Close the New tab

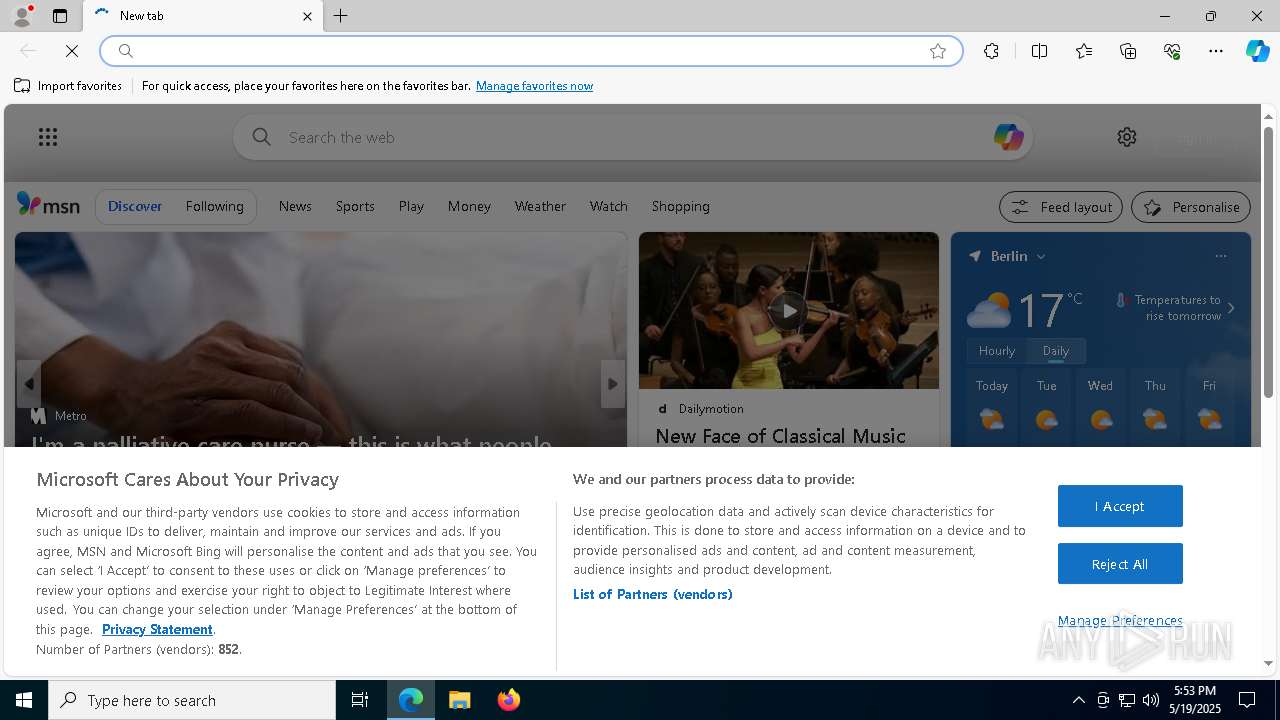(307, 16)
